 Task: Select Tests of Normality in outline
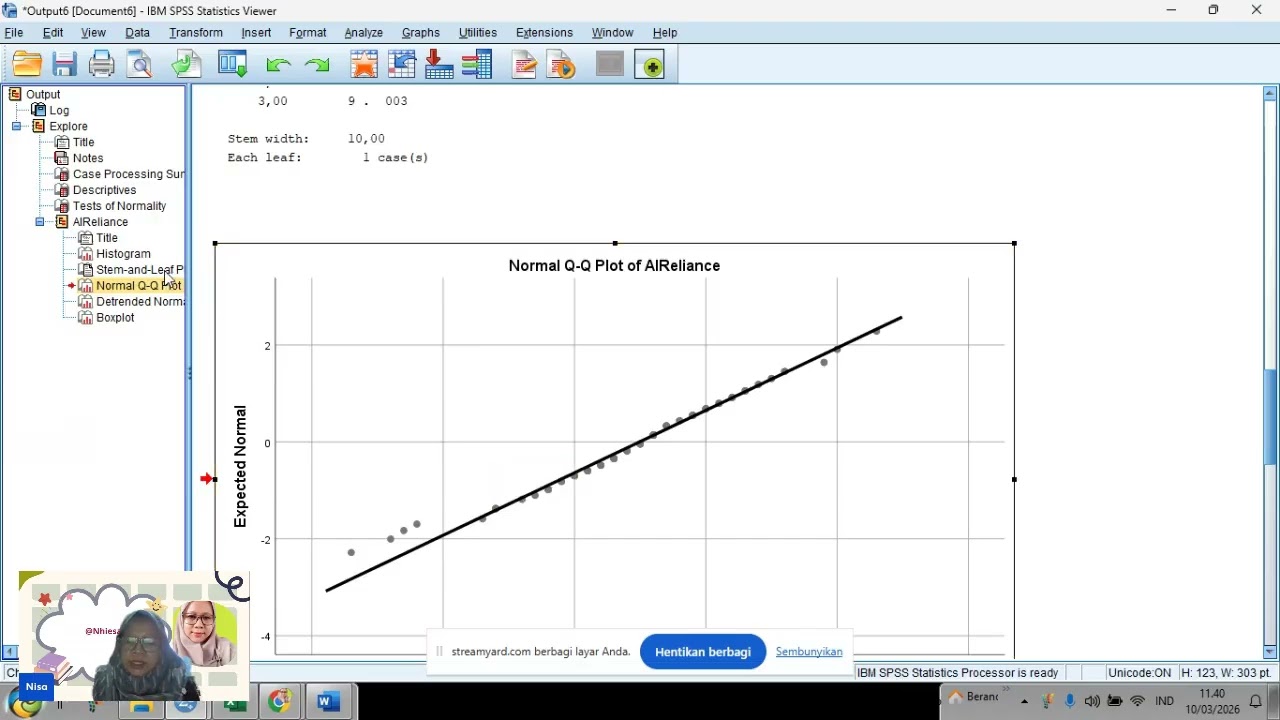coord(119,206)
